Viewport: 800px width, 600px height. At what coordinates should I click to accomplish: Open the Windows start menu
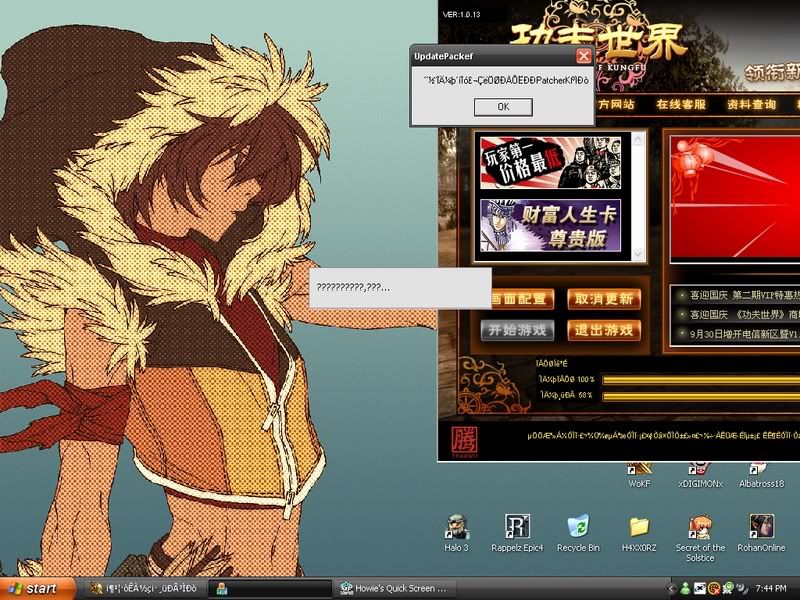(38, 589)
